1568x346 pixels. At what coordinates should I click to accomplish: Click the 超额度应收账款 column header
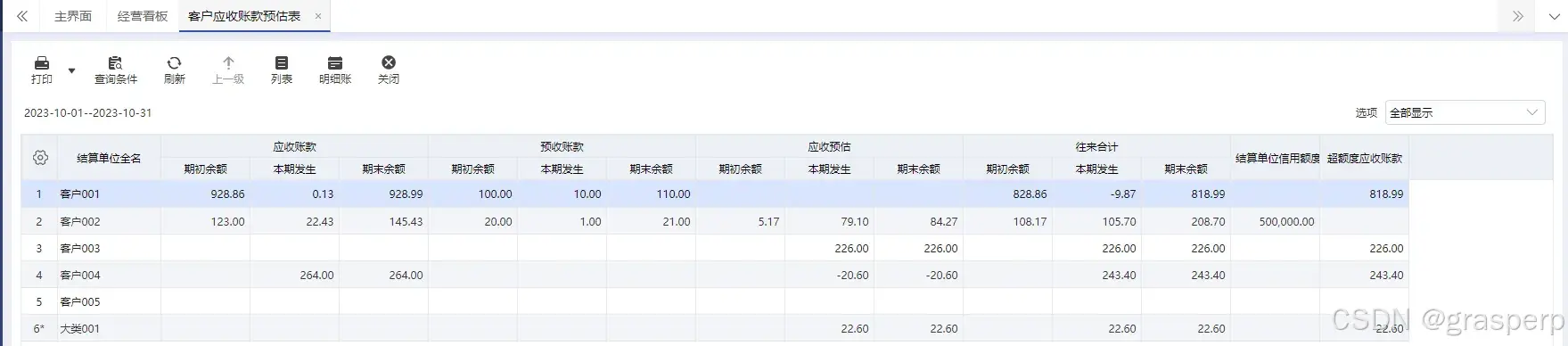click(x=1365, y=158)
